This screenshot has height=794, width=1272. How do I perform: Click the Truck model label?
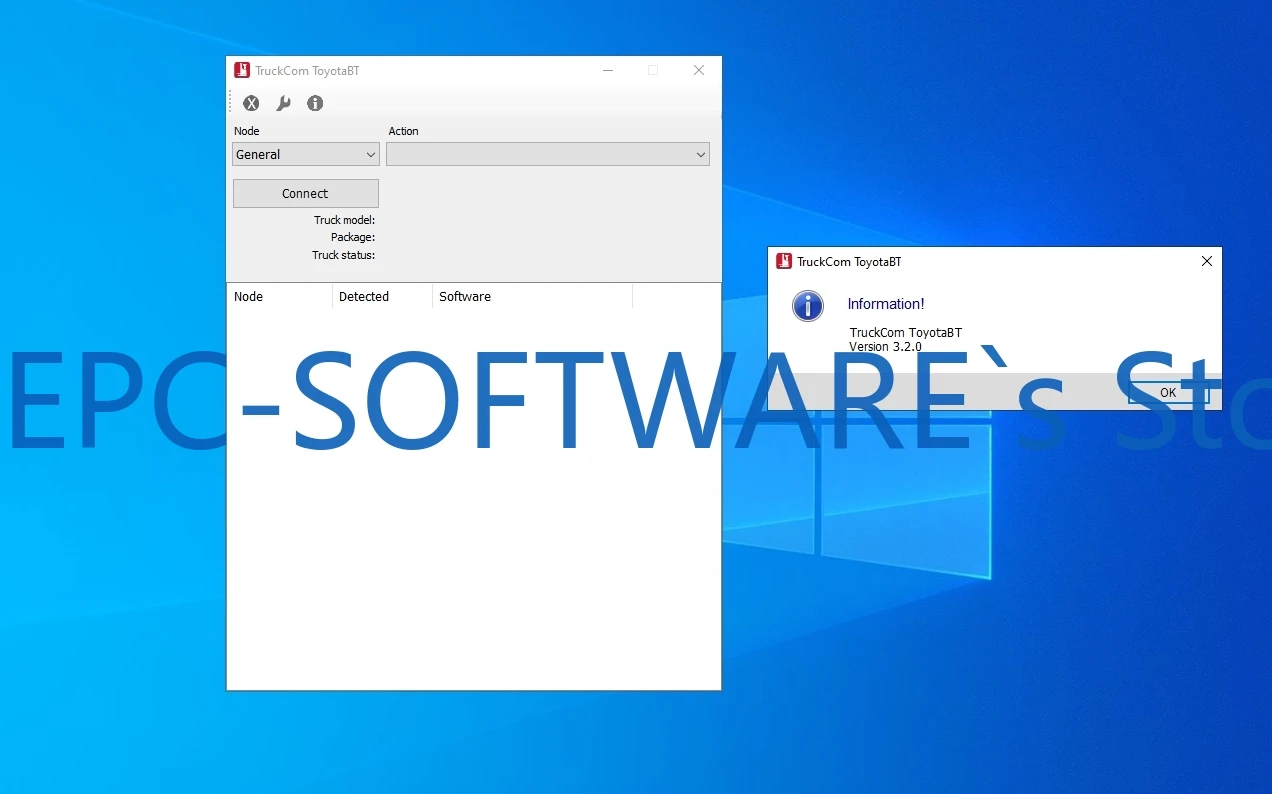point(344,220)
